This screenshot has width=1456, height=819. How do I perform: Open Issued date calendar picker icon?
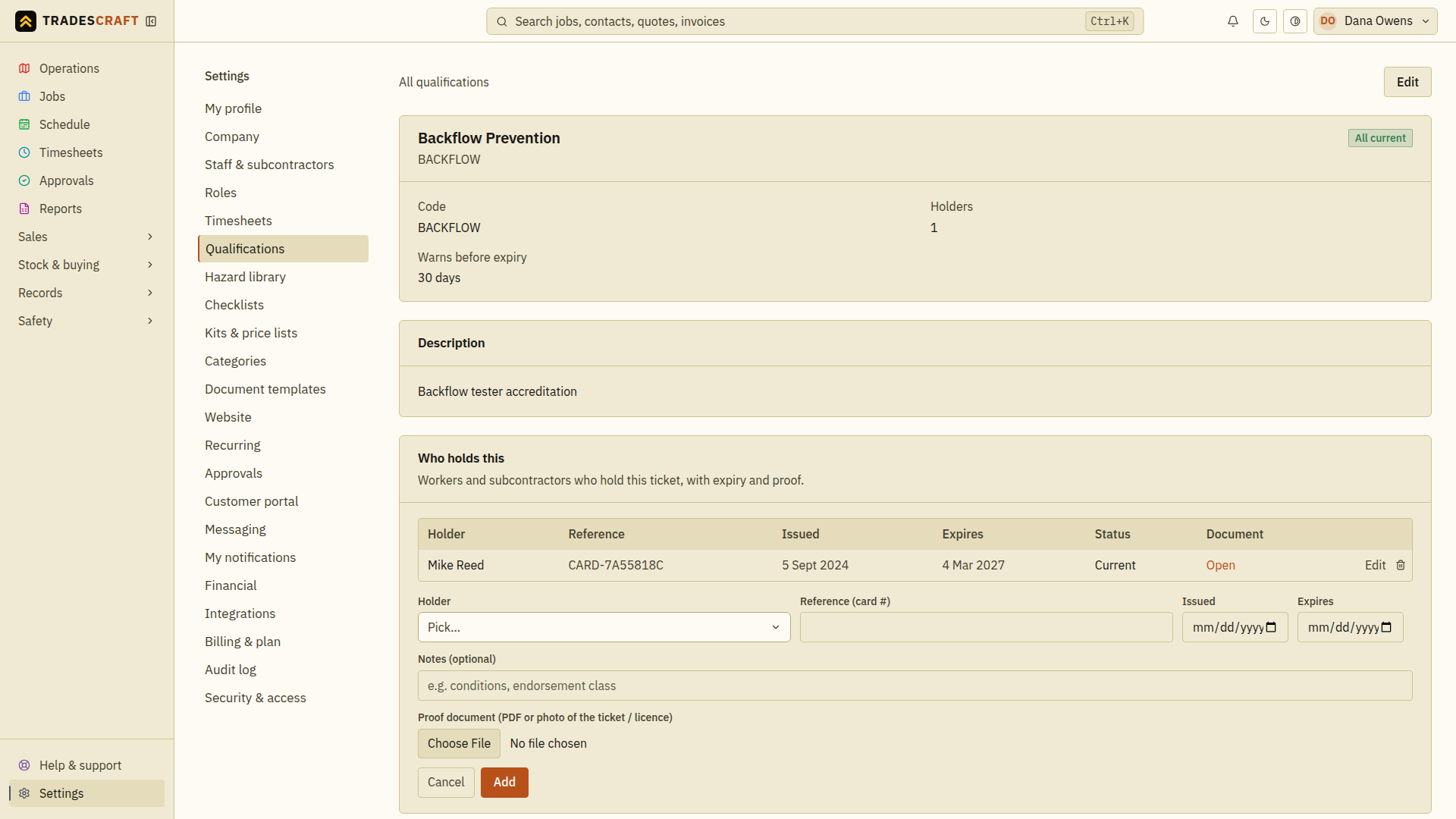click(x=1272, y=627)
